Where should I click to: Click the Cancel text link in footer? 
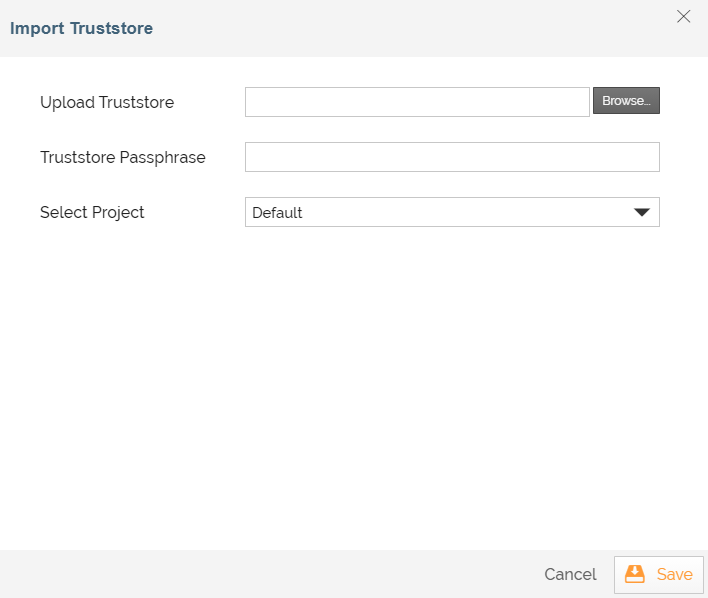pos(570,574)
